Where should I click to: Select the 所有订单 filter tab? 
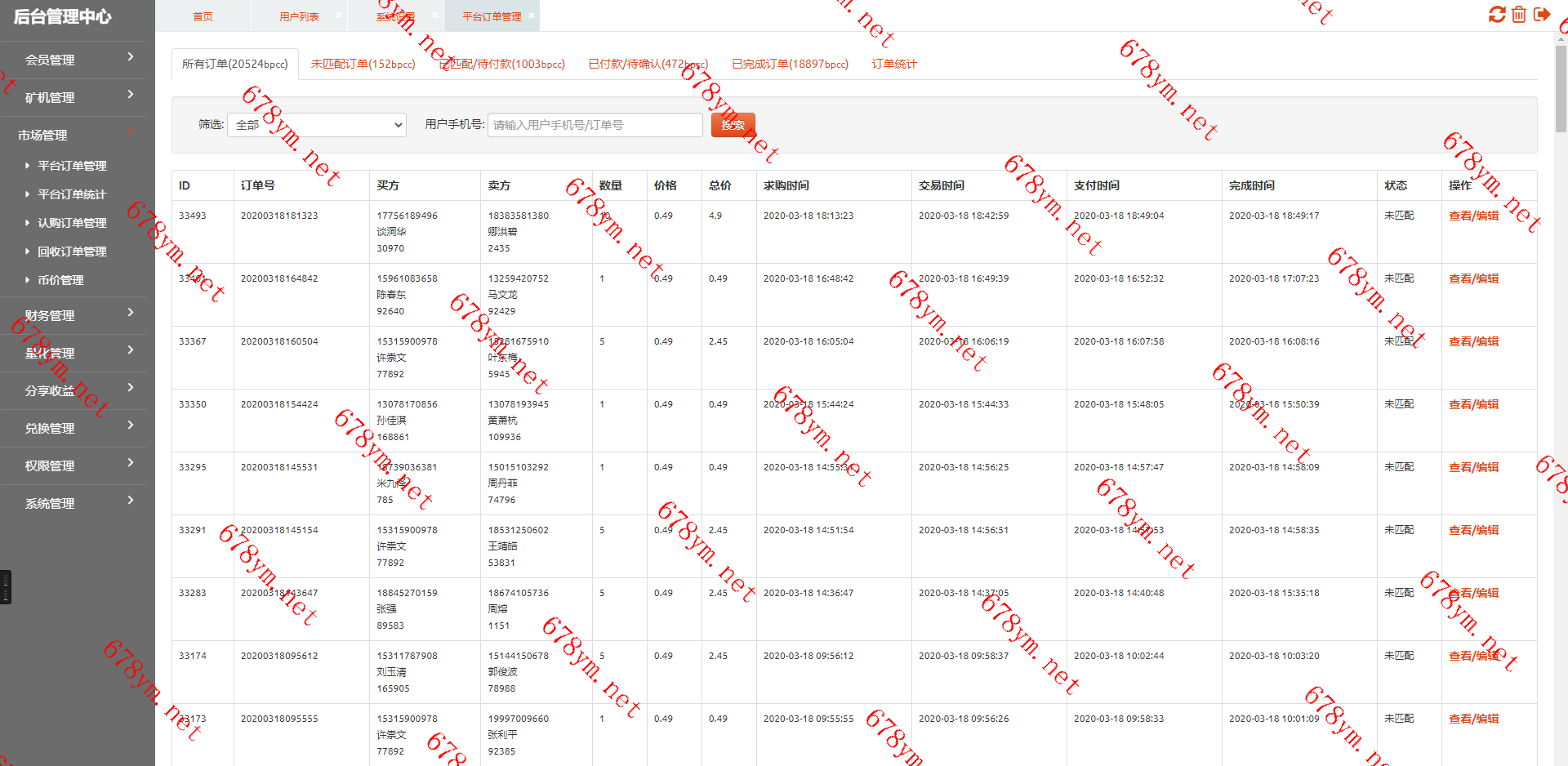235,64
